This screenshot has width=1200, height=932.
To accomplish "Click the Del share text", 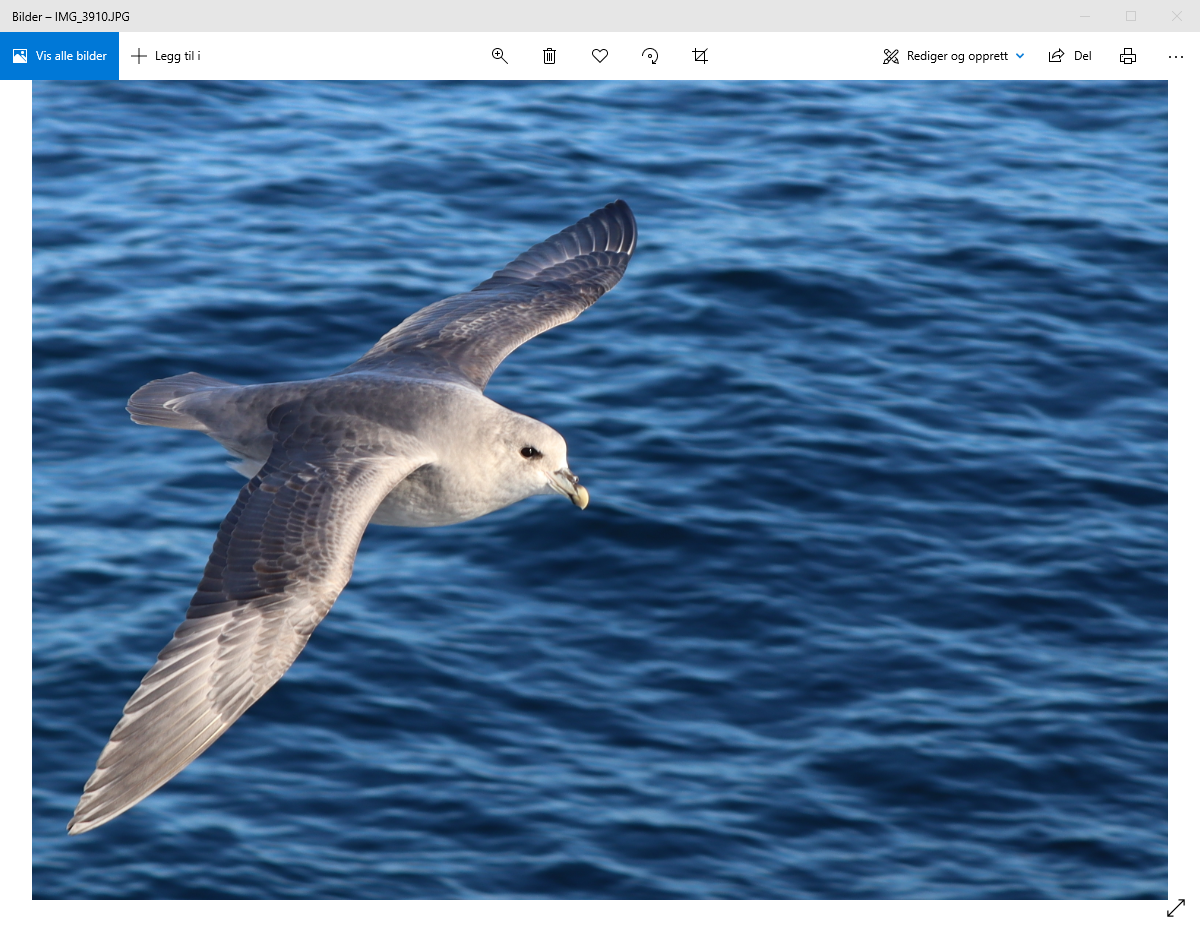I will coord(1082,56).
